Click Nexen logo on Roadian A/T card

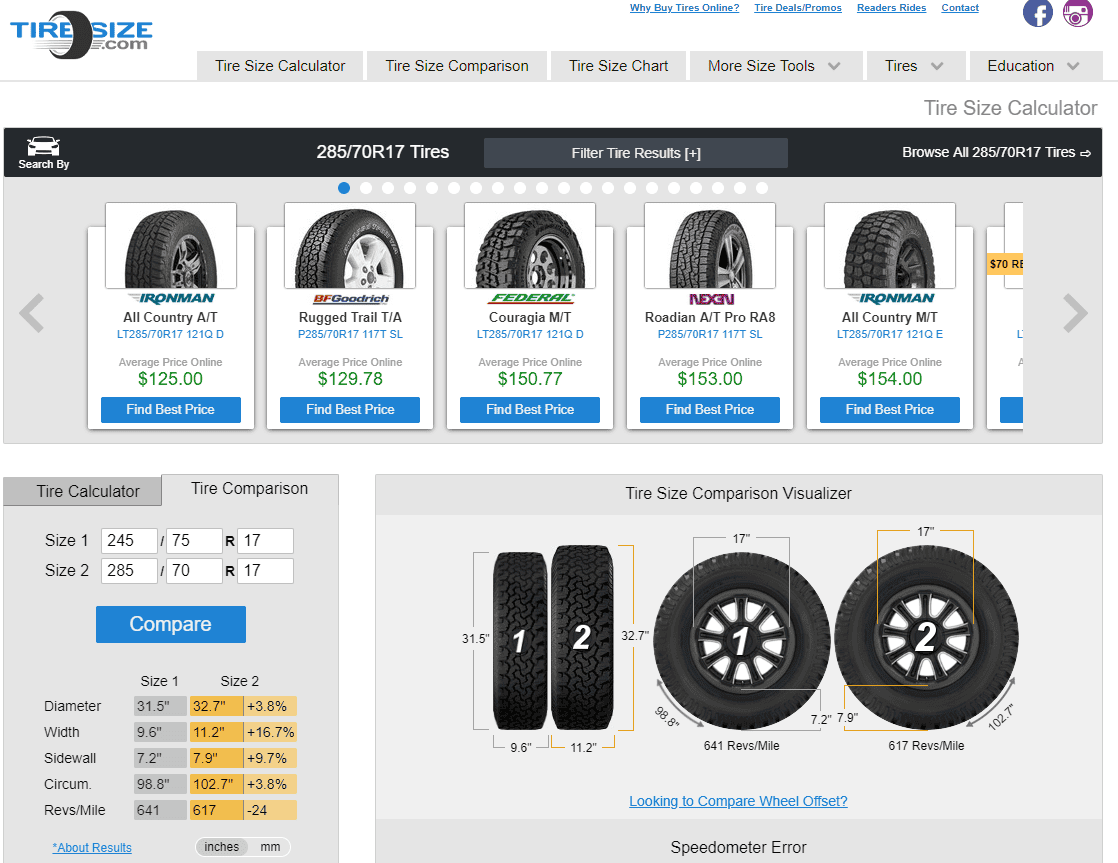pos(710,299)
